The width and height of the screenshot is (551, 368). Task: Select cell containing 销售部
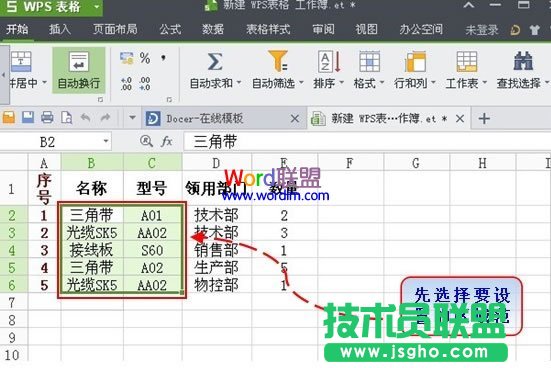(x=216, y=250)
